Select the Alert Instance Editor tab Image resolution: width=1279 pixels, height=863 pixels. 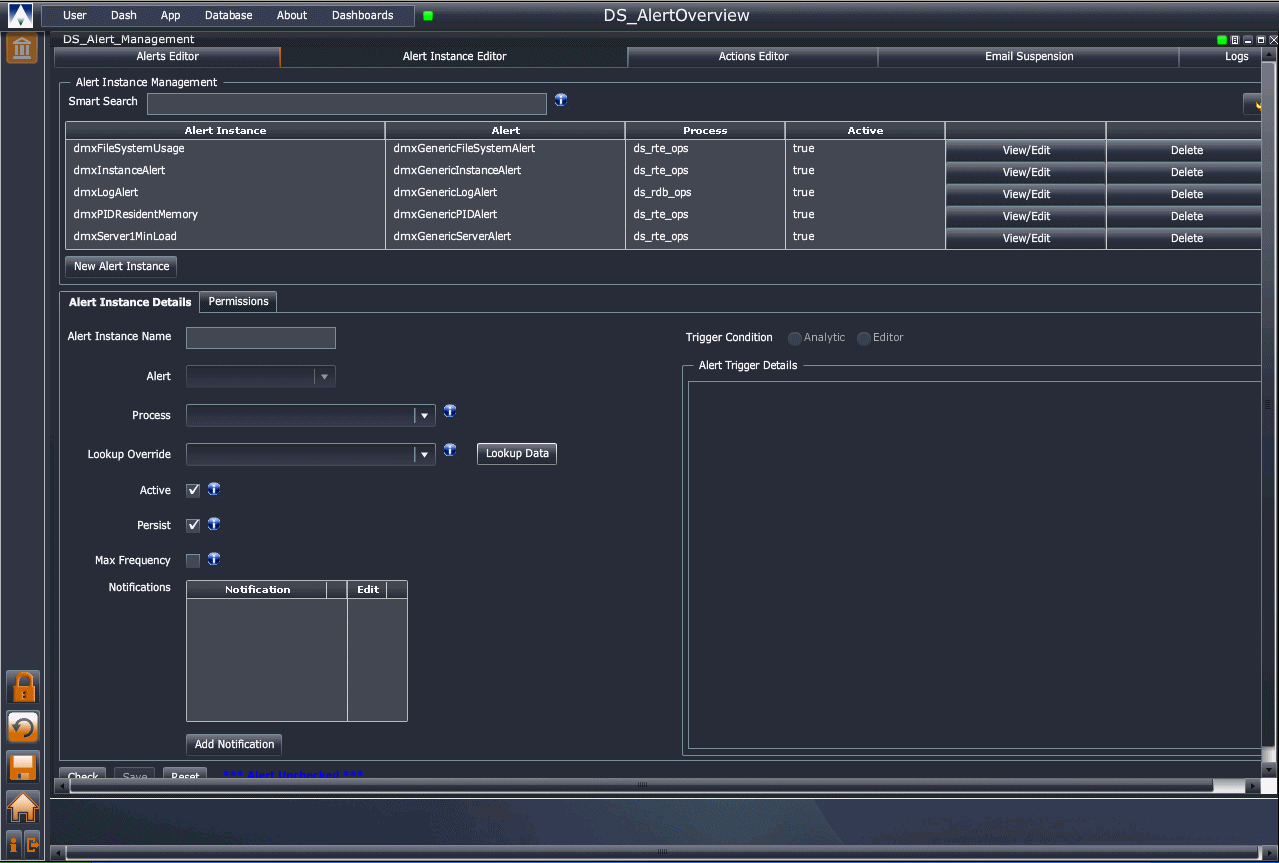454,57
